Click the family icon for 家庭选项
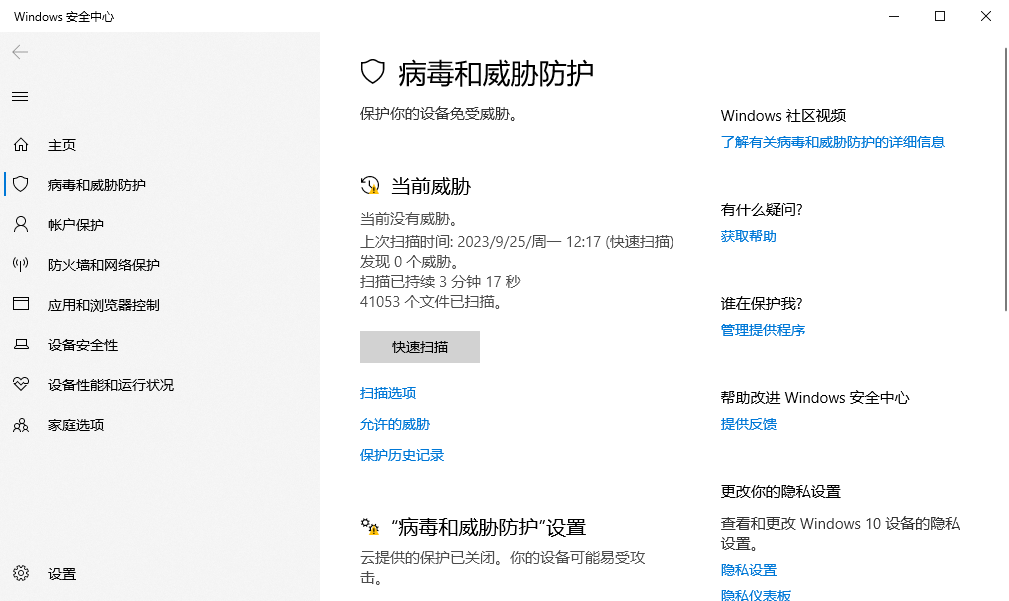This screenshot has width=1009, height=601. pos(21,425)
